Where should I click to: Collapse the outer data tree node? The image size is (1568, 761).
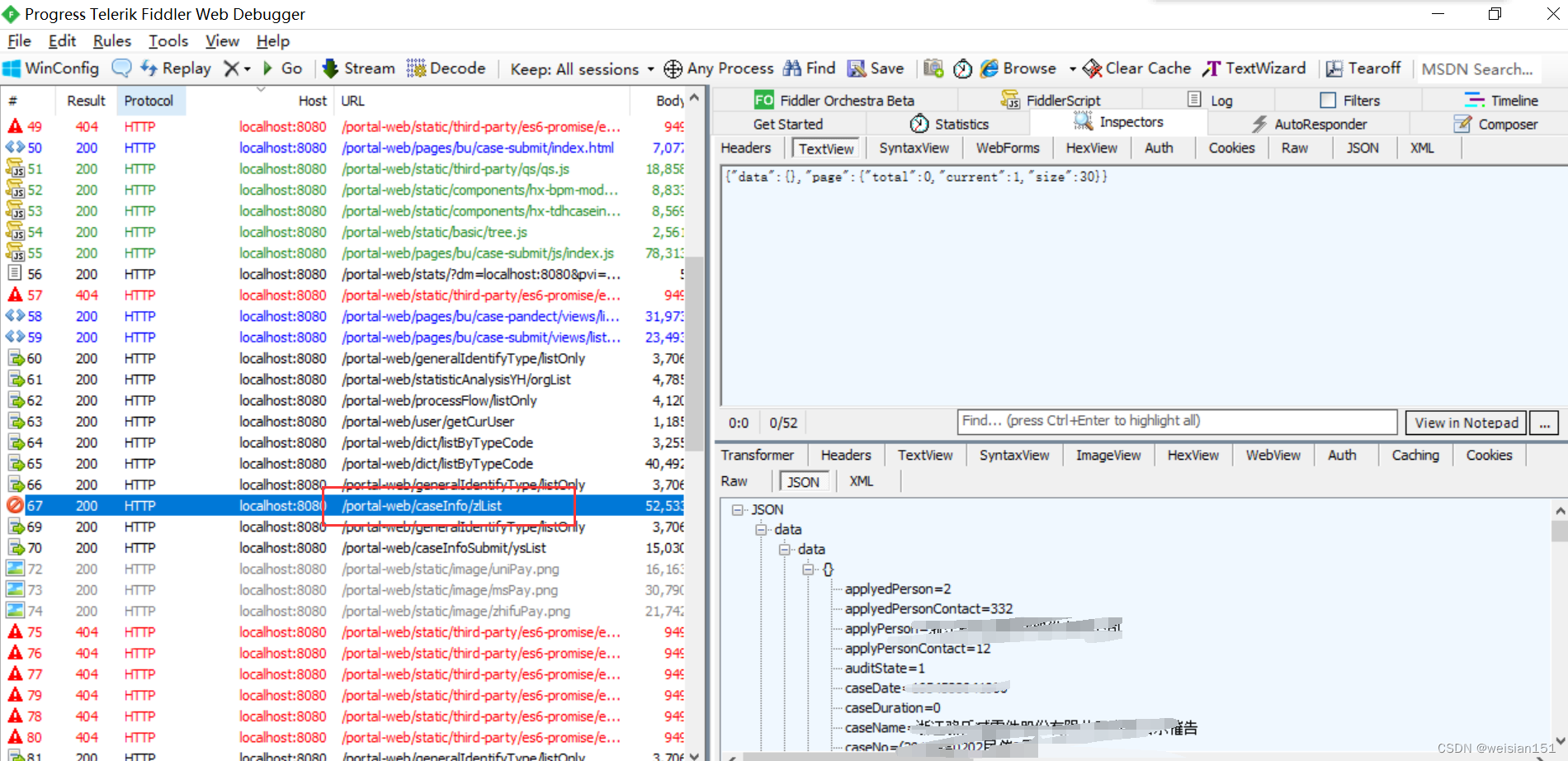pyautogui.click(x=761, y=529)
